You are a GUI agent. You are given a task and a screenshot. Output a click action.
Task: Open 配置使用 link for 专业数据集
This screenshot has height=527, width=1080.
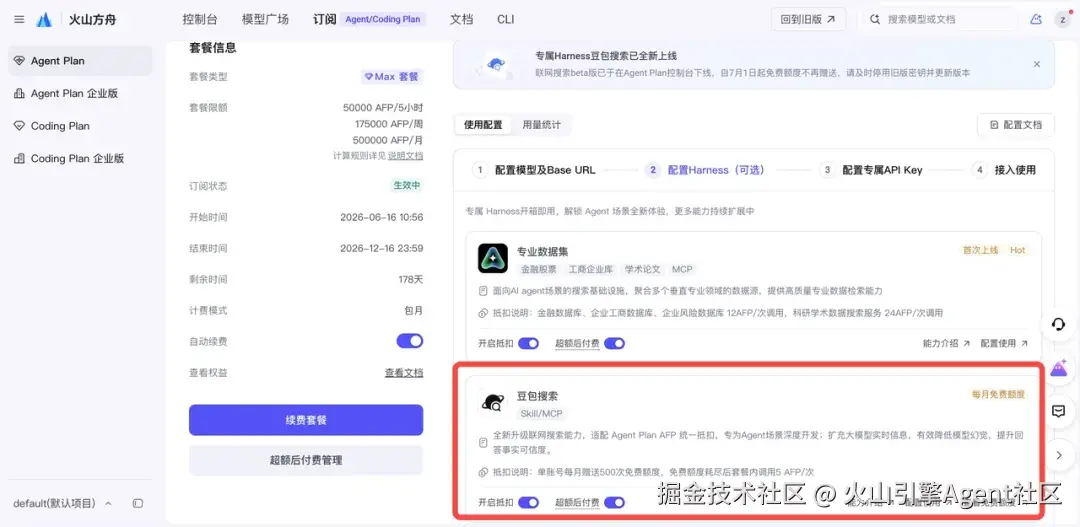coord(1004,343)
